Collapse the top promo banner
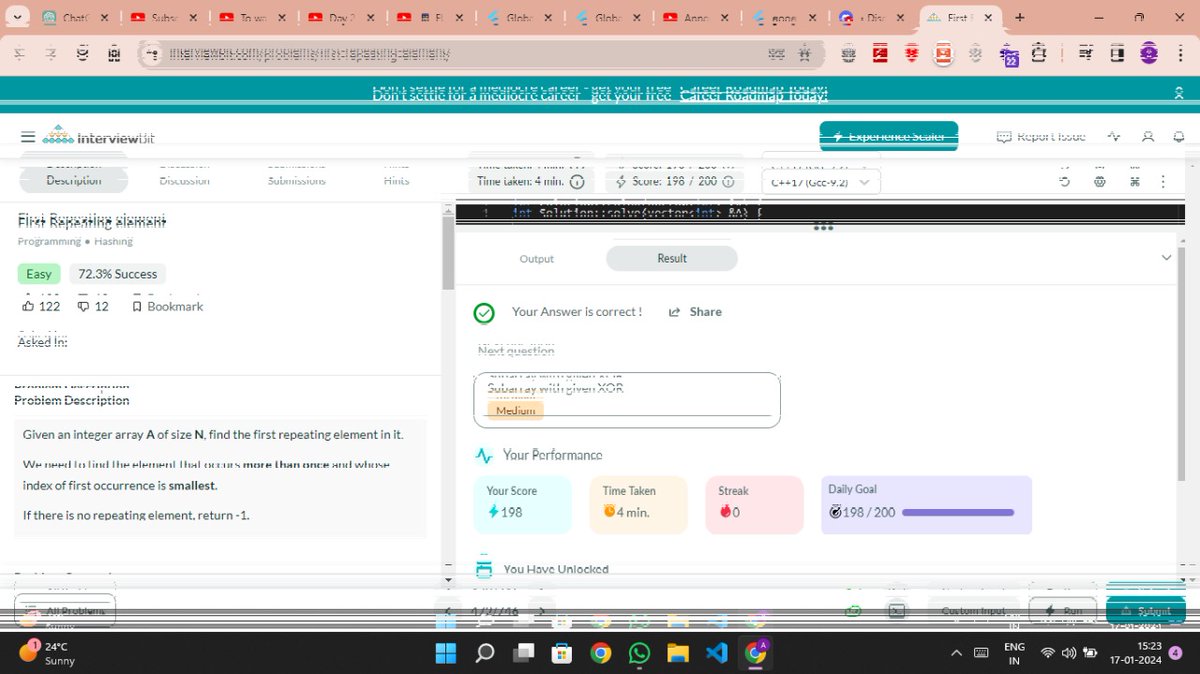This screenshot has width=1200, height=674. point(1180,93)
